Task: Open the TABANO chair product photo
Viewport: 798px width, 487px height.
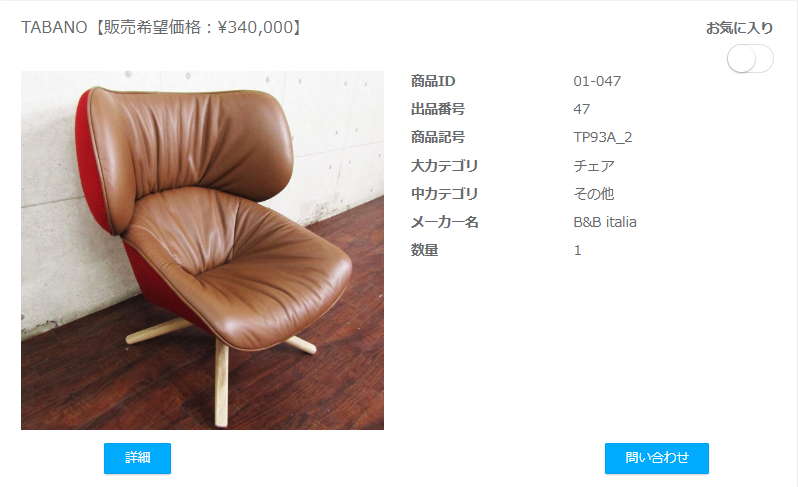Action: coord(202,250)
